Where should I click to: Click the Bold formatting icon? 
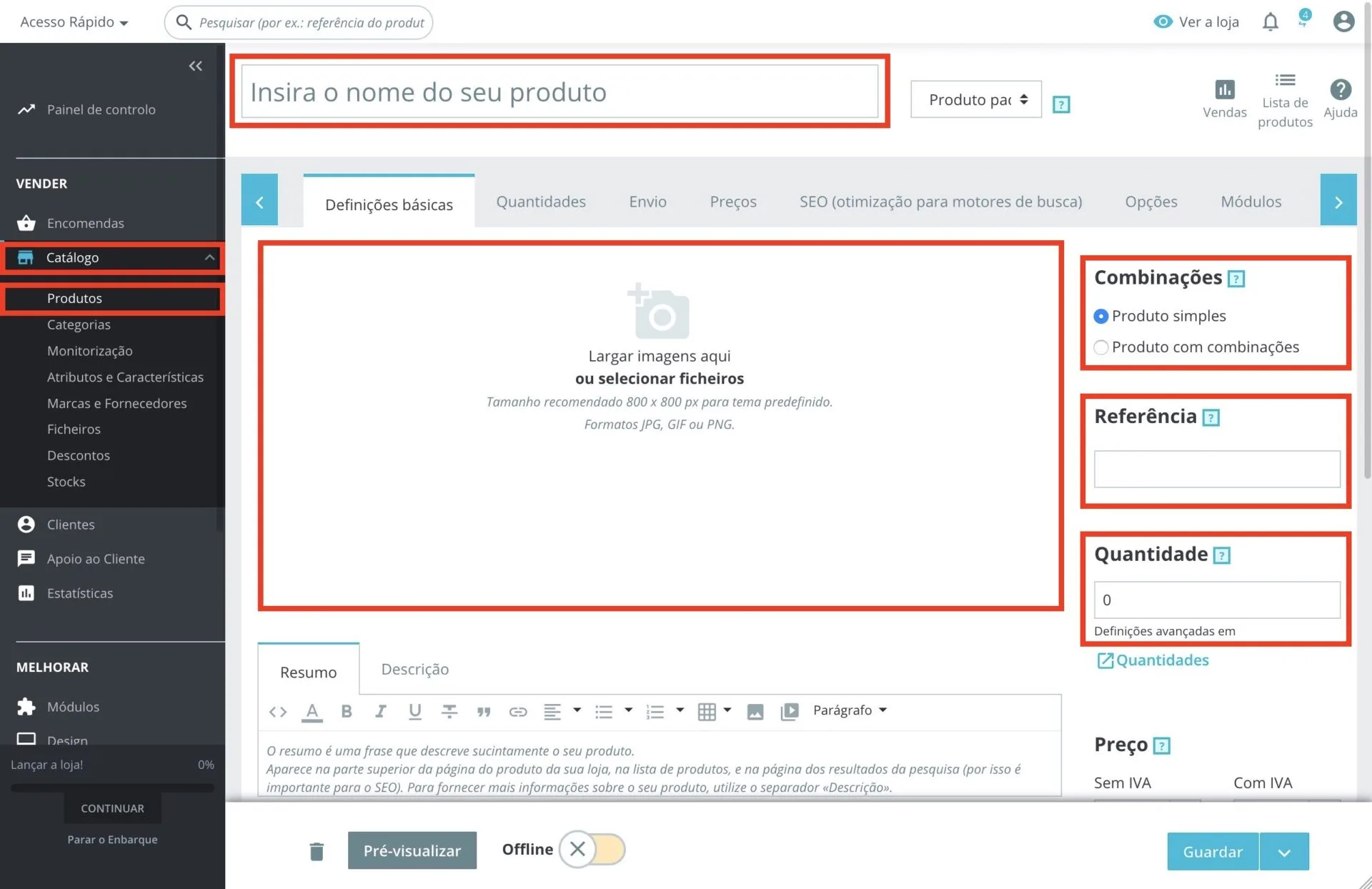pyautogui.click(x=347, y=711)
